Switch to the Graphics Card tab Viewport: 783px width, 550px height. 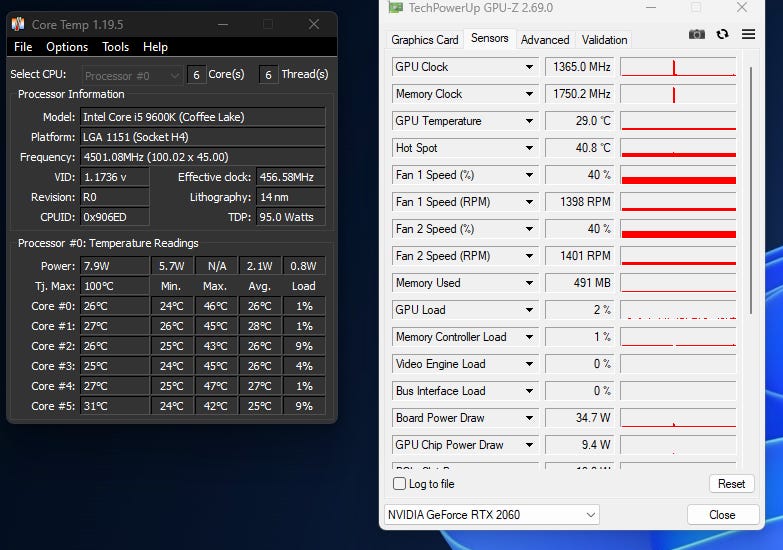[424, 40]
